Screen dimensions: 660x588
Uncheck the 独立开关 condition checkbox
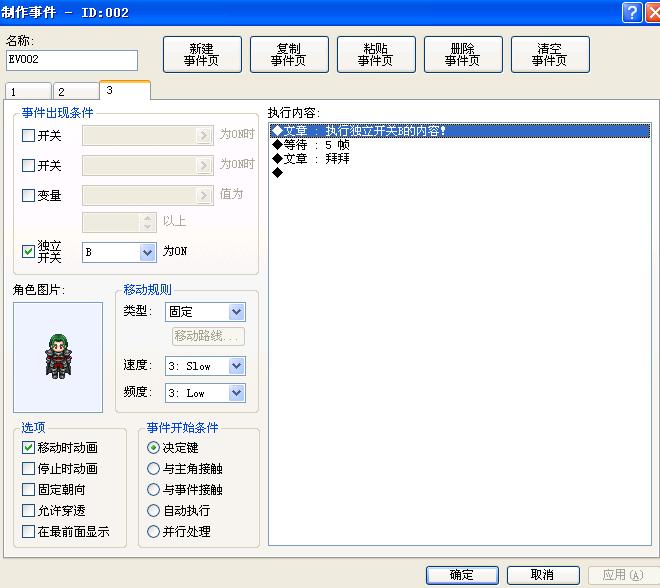coord(28,252)
